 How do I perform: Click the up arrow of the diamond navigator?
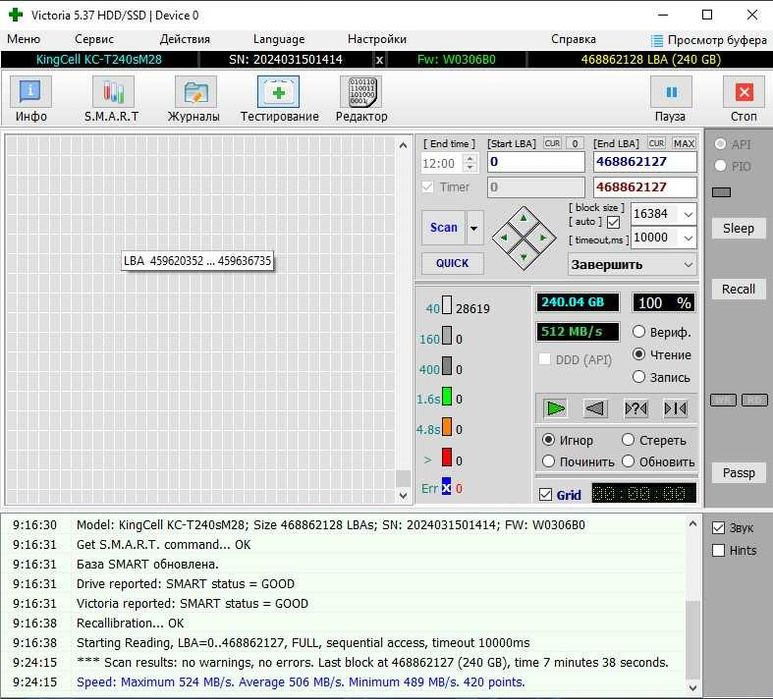point(524,218)
